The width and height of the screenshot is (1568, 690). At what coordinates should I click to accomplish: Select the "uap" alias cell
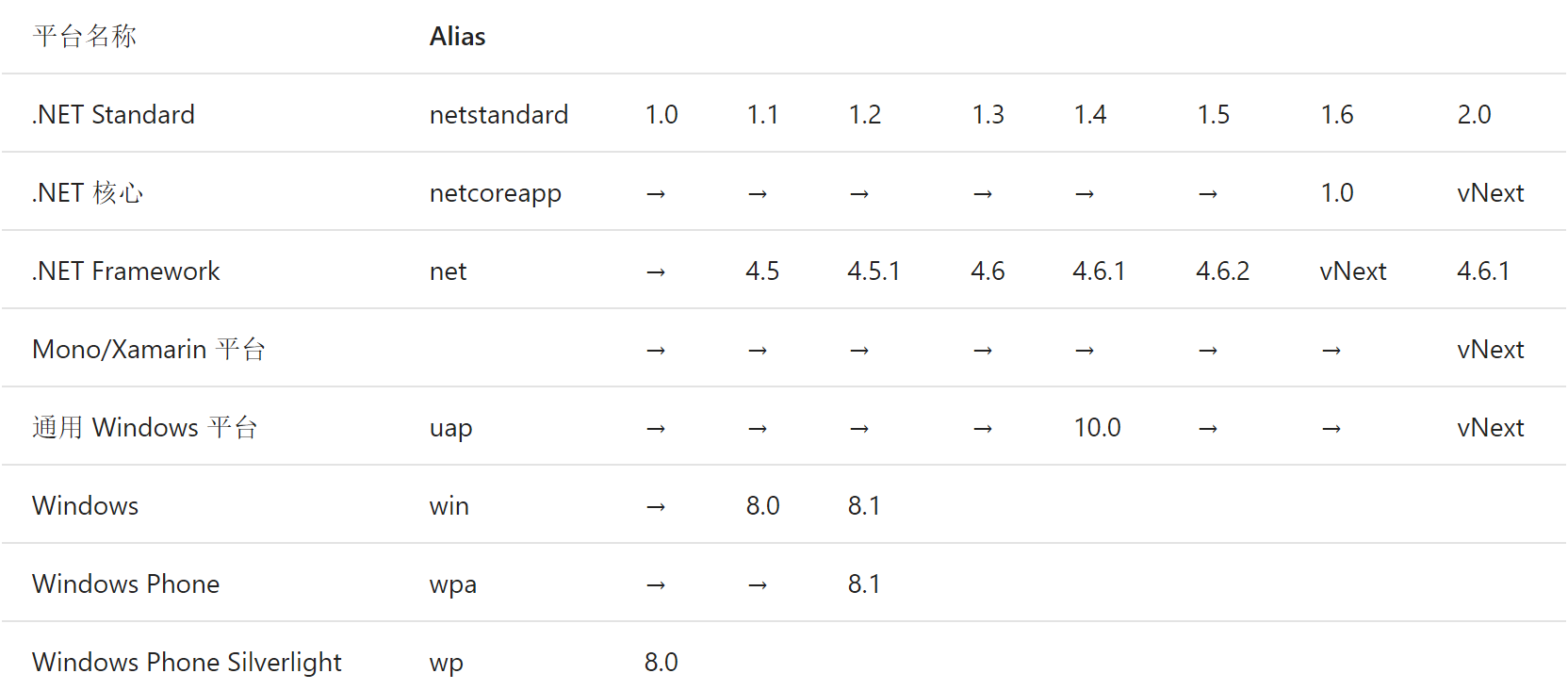pyautogui.click(x=450, y=428)
